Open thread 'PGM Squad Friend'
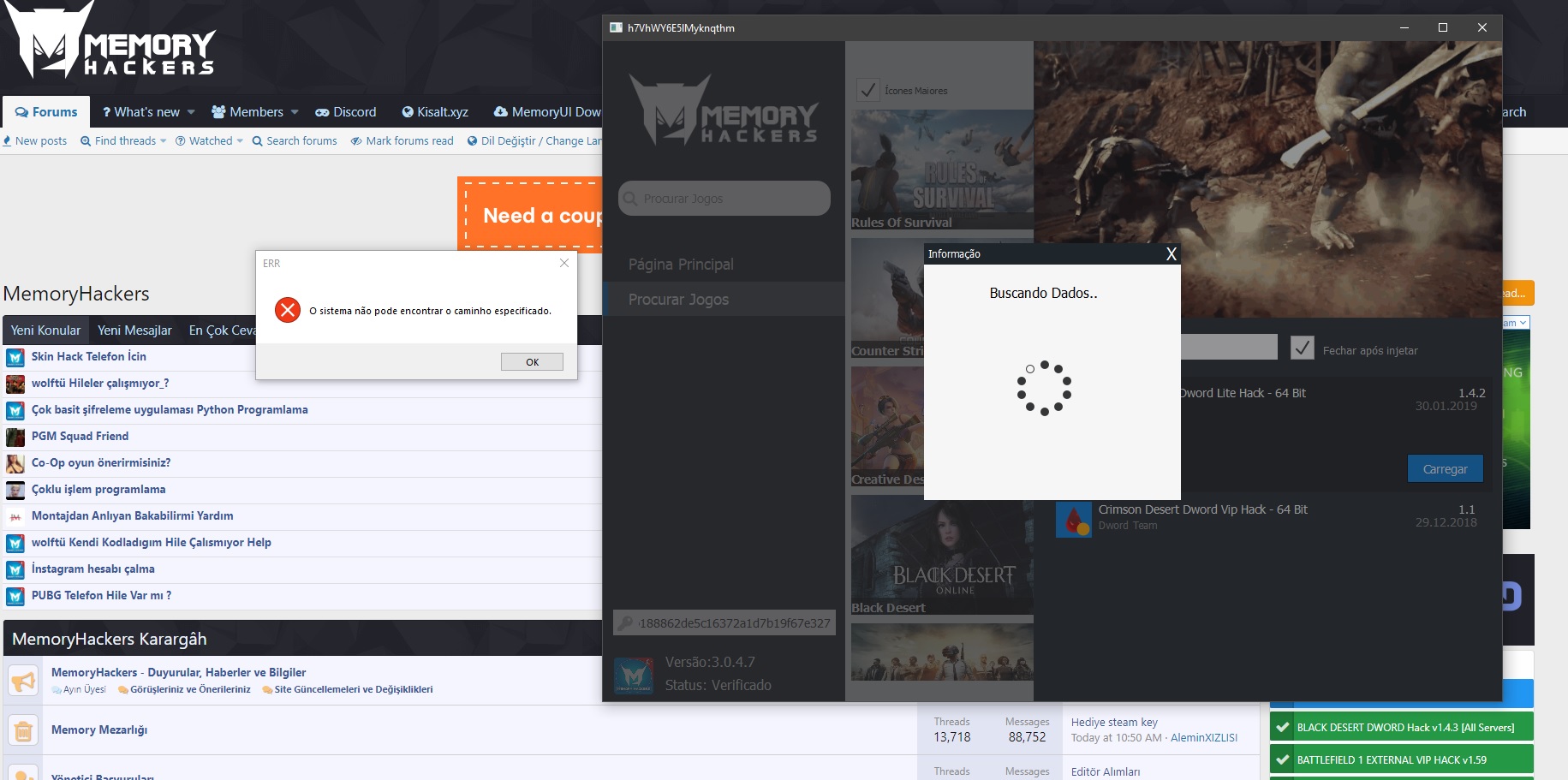The image size is (1568, 780). [x=80, y=437]
